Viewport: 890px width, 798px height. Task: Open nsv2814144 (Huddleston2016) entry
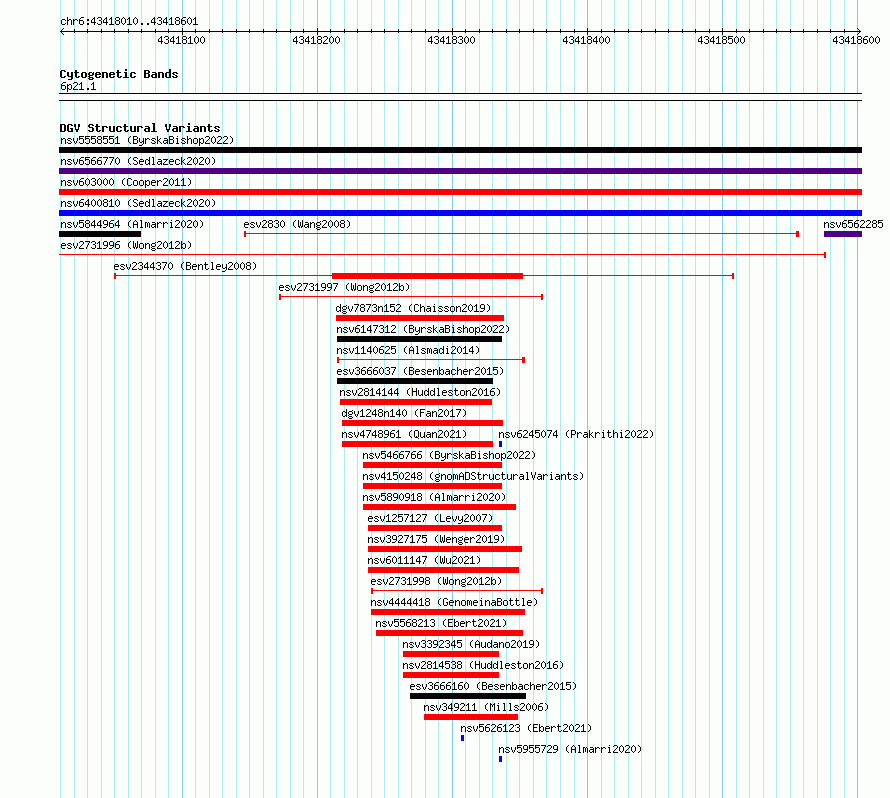(x=420, y=392)
